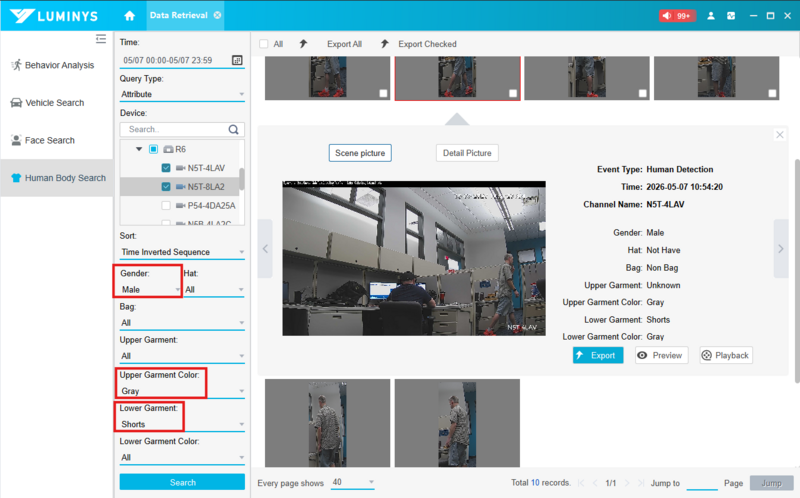Viewport: 800px width, 498px height.
Task: Go to the Home icon
Action: coord(130,16)
